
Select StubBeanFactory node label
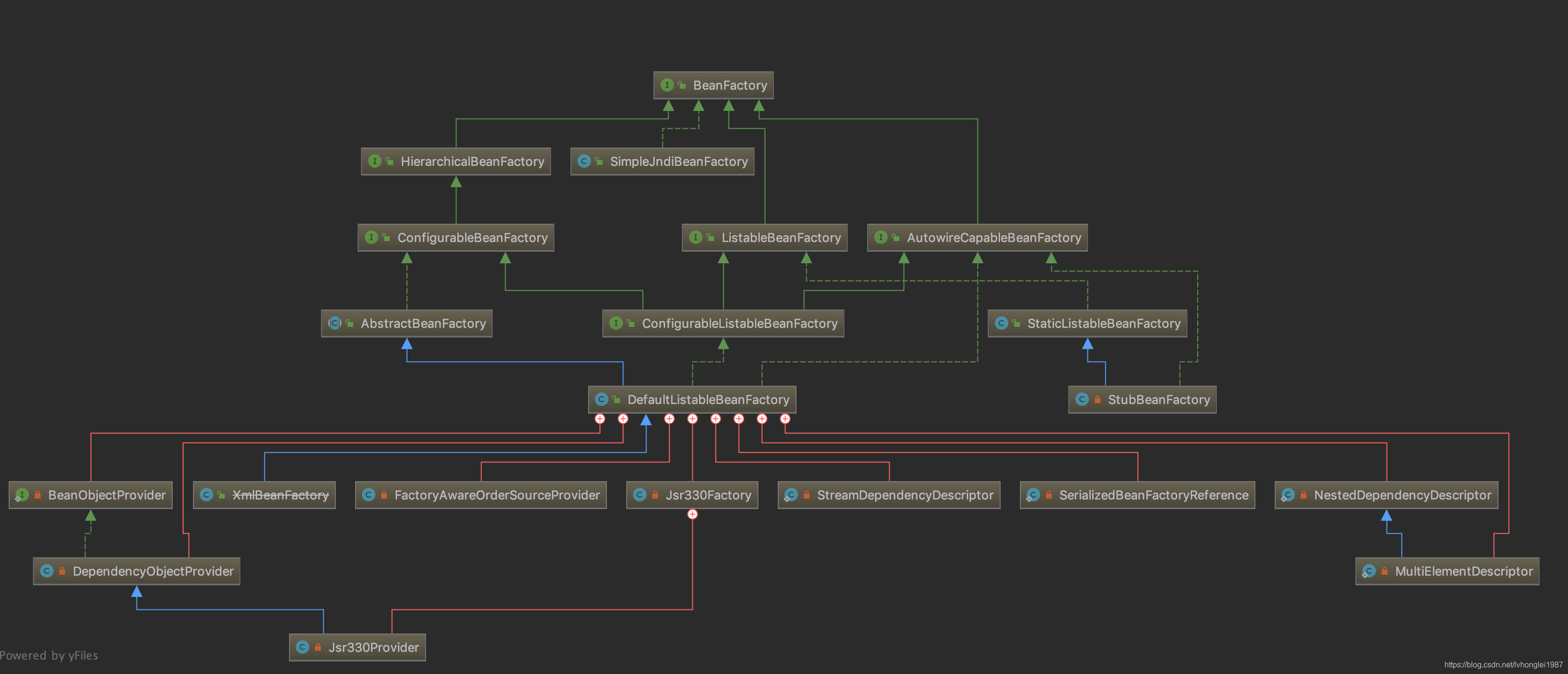pyautogui.click(x=1158, y=400)
